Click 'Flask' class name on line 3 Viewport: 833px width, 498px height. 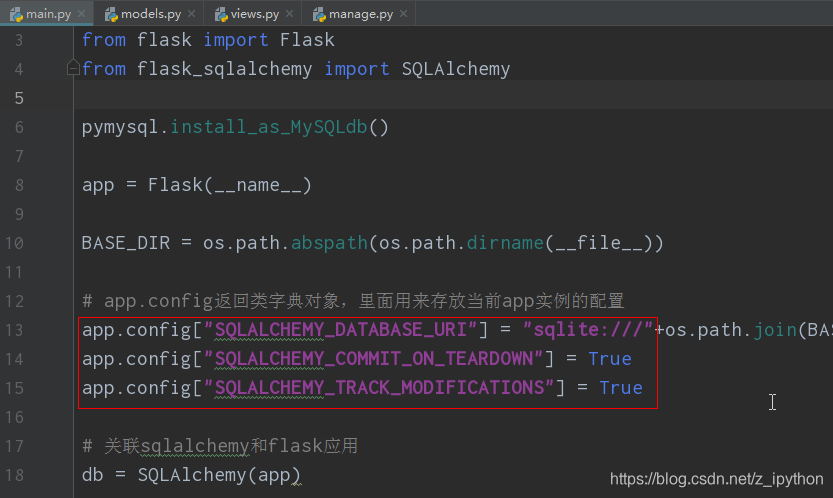click(x=307, y=40)
